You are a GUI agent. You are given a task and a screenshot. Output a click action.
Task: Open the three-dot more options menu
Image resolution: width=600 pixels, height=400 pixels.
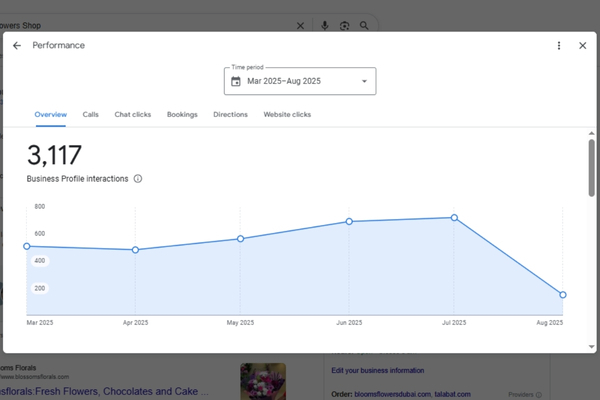coord(559,46)
